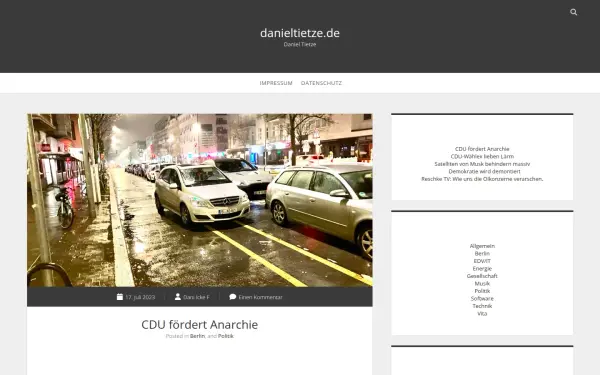
Task: Open the Impressum menu item
Action: 276,83
